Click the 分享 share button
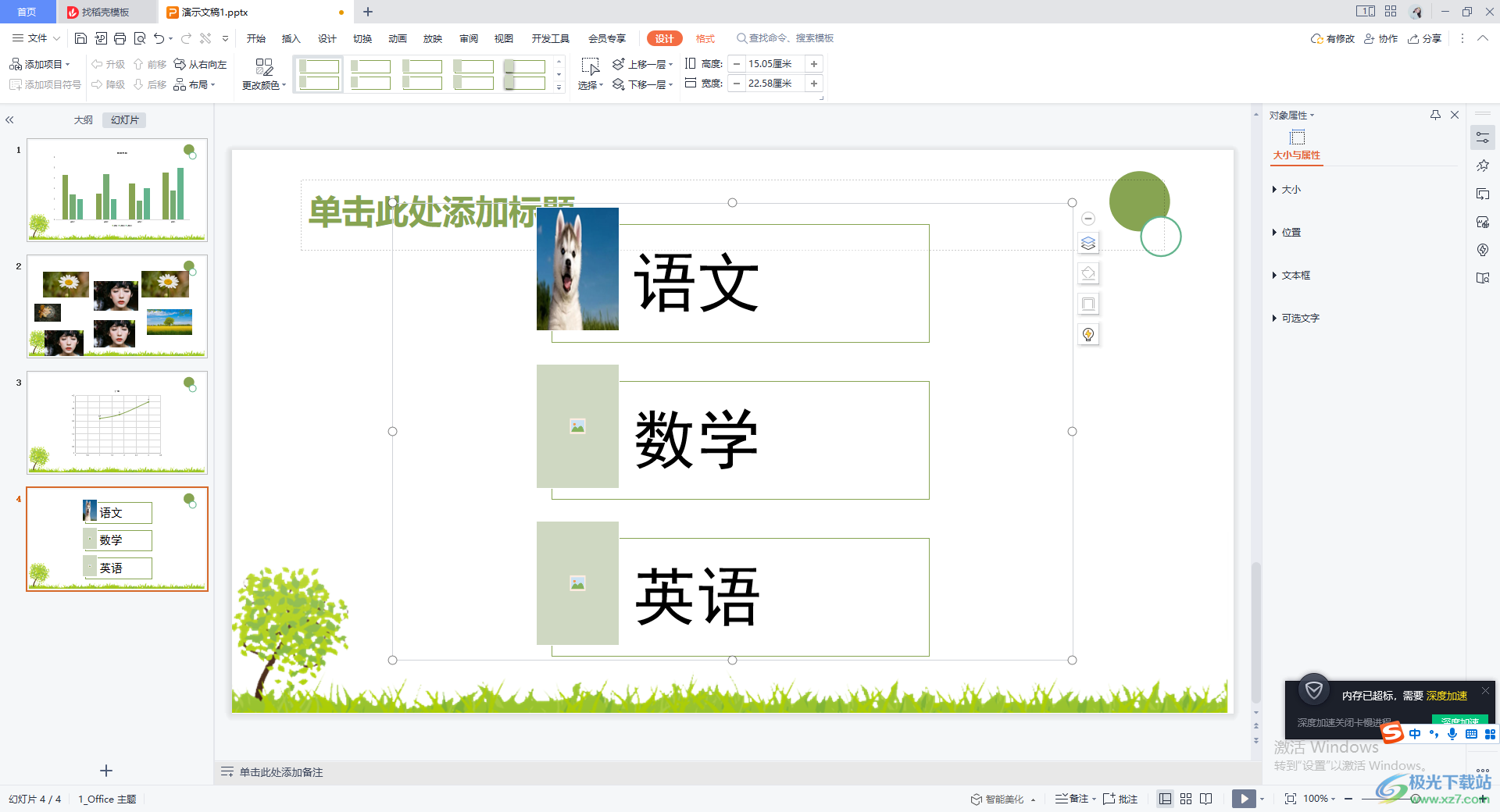Viewport: 1500px width, 812px height. [x=1424, y=38]
